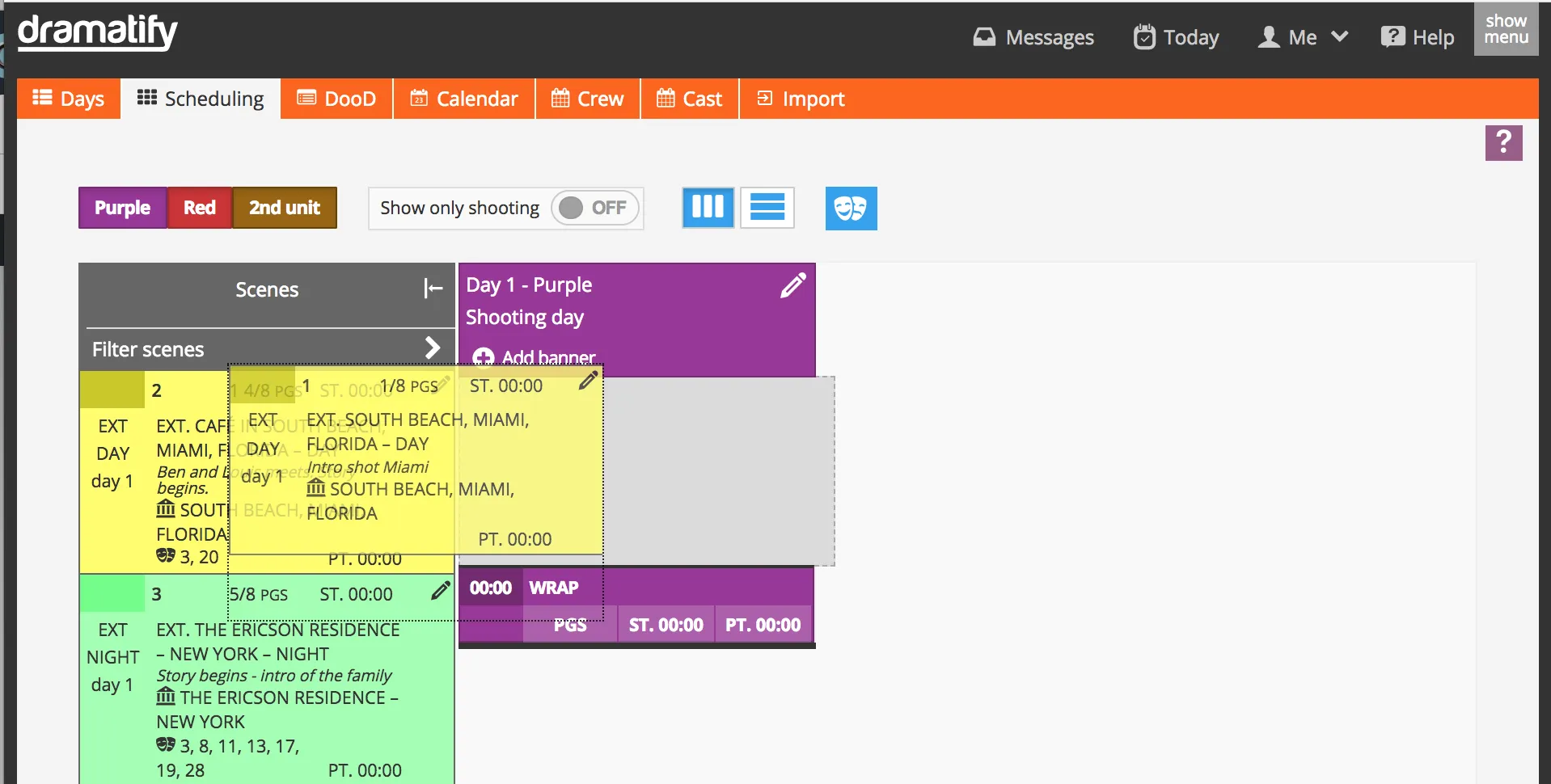Image resolution: width=1551 pixels, height=784 pixels.
Task: Click the dramatify logo
Action: [97, 32]
